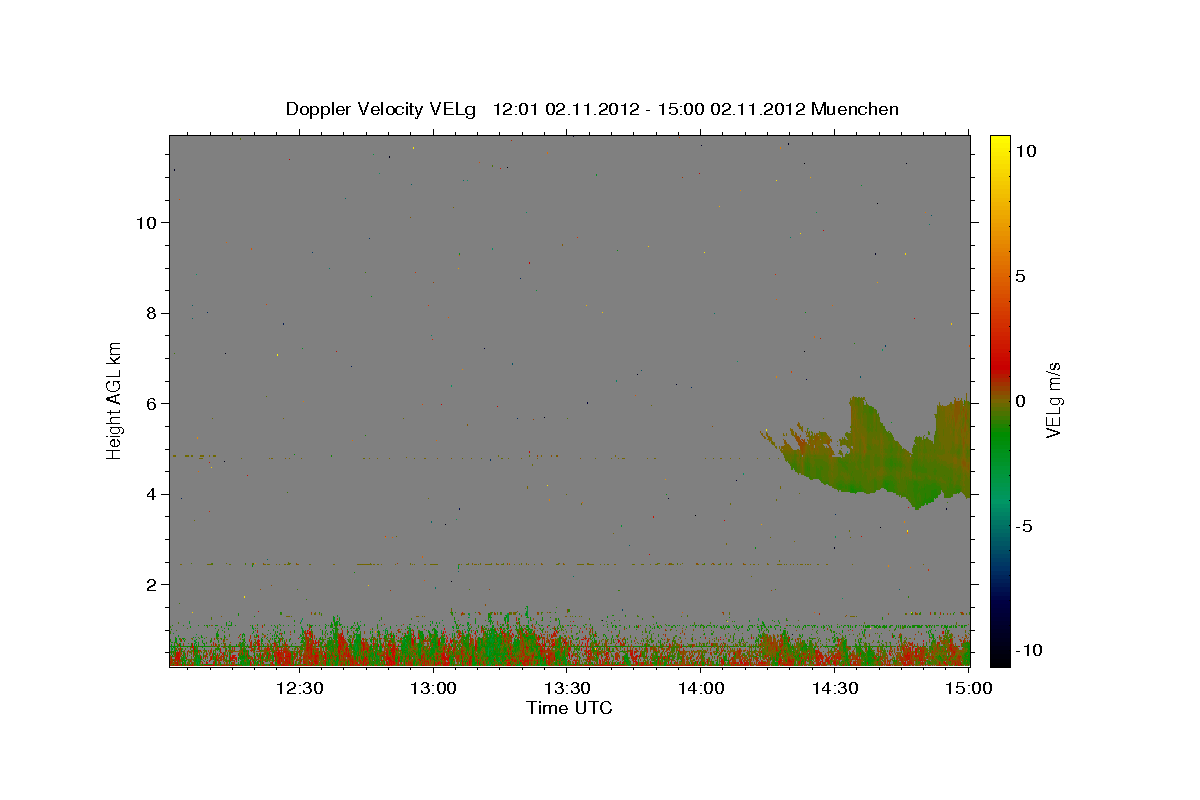1200x800 pixels.
Task: Click the colorbar tick label 5
Action: (1020, 276)
